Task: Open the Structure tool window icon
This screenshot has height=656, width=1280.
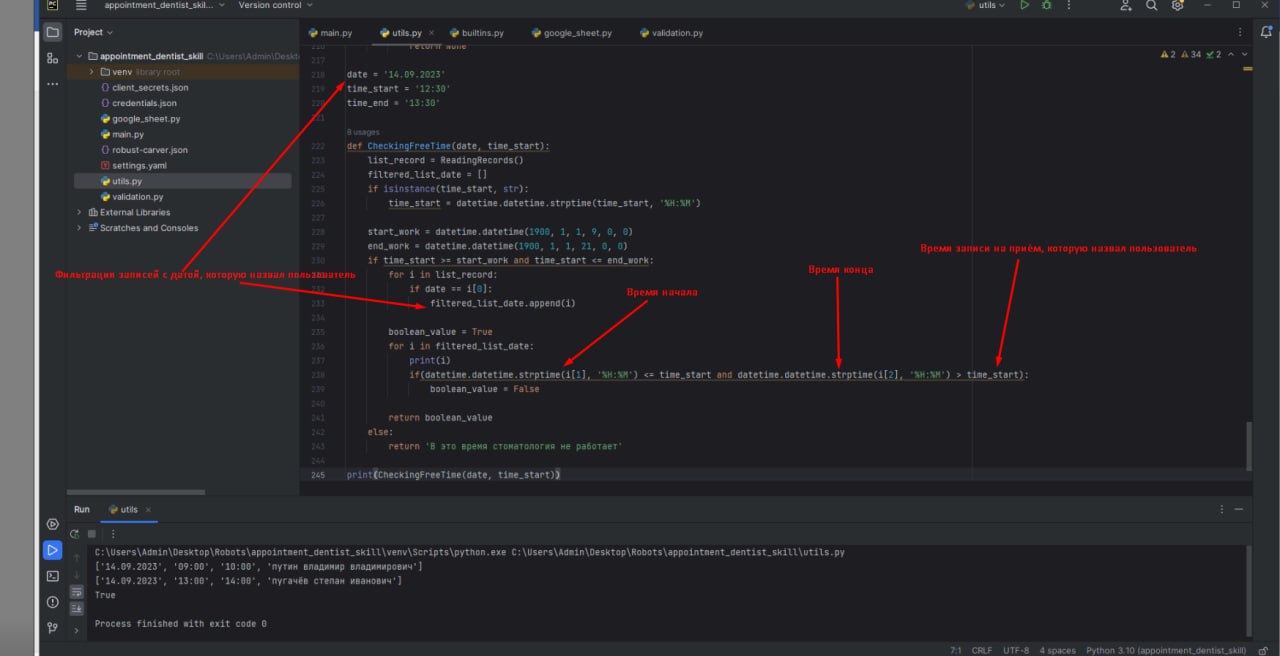Action: tap(52, 59)
